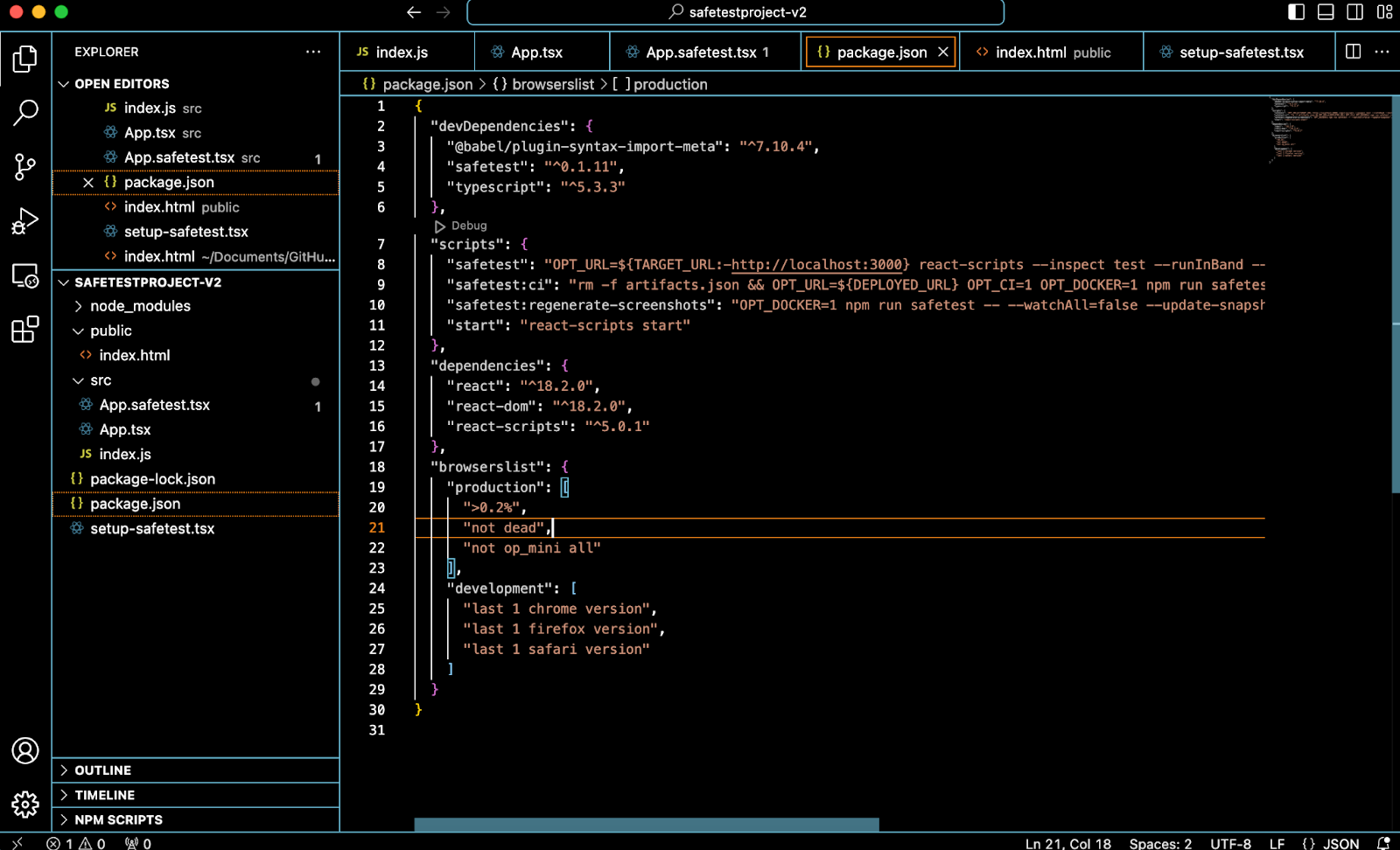Open setup-safetest.tsx in file tree
Viewport: 1400px width, 850px height.
(x=196, y=528)
